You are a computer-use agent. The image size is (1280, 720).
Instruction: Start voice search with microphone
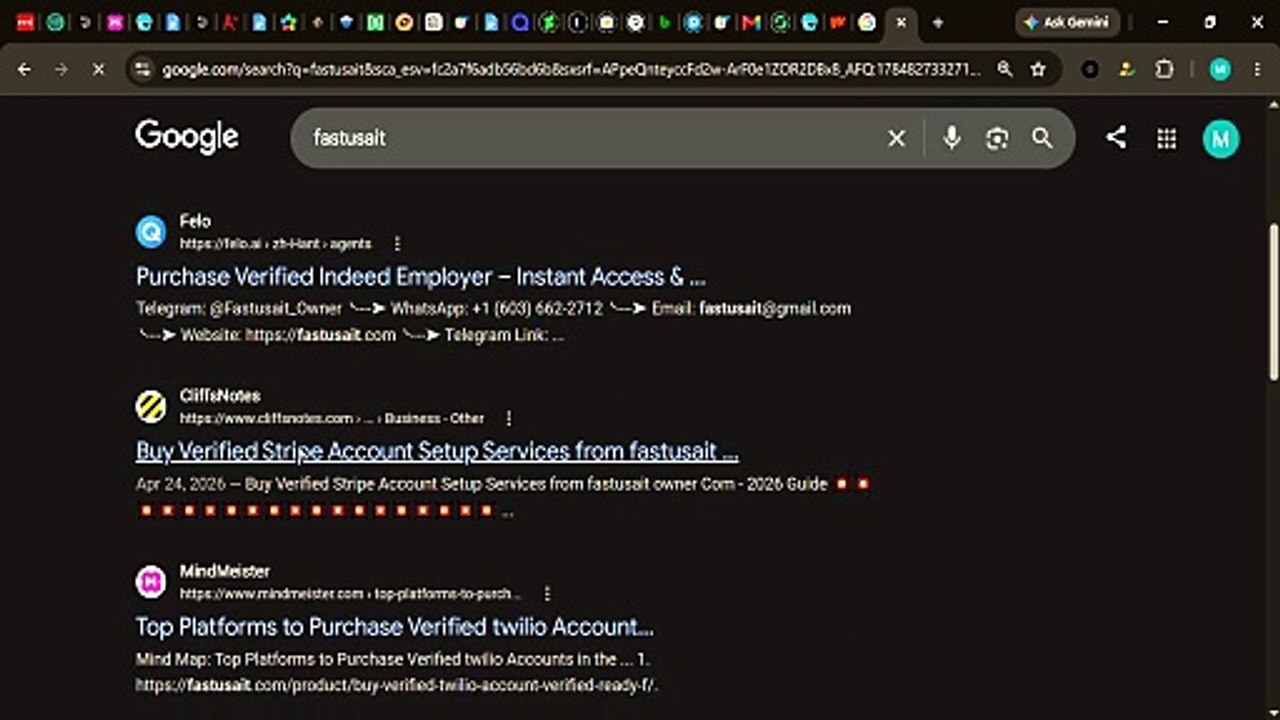pyautogui.click(x=951, y=138)
